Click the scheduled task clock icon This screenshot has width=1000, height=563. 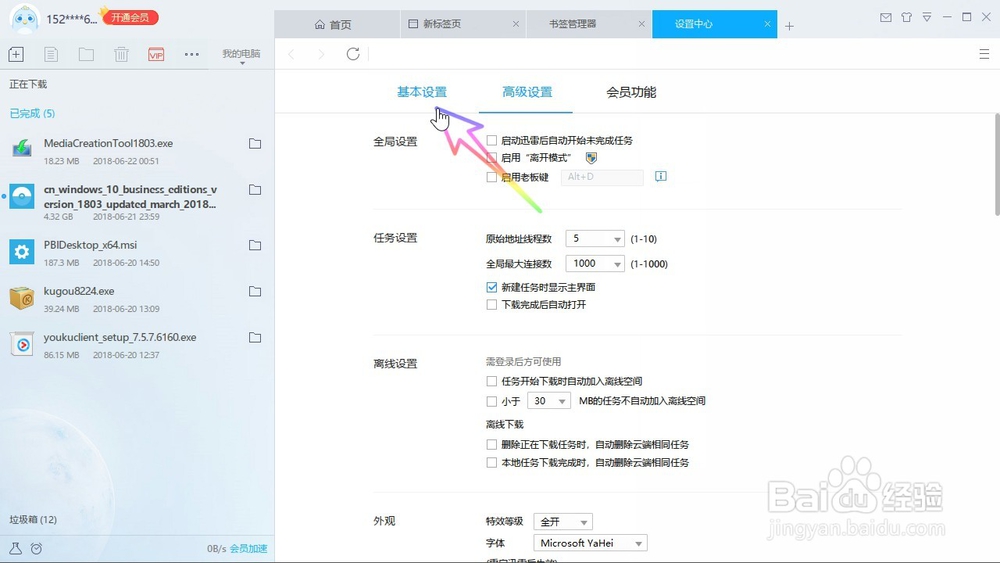pyautogui.click(x=36, y=548)
